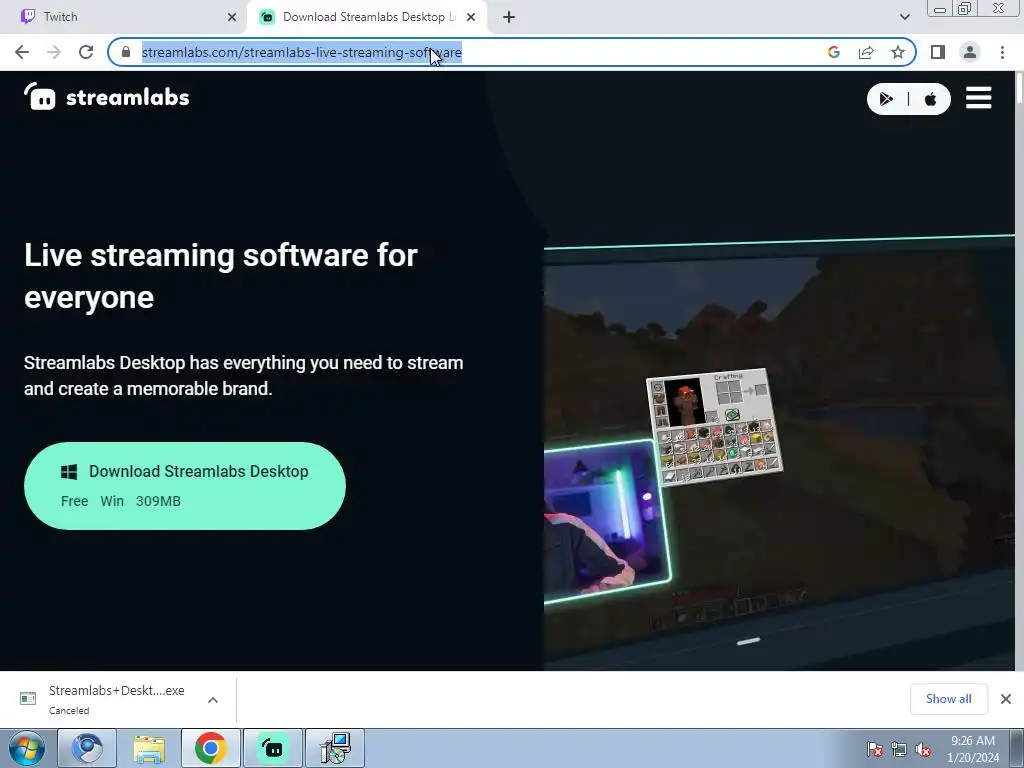The width and height of the screenshot is (1024, 768).
Task: Close the Twitch tab
Action: (x=232, y=18)
